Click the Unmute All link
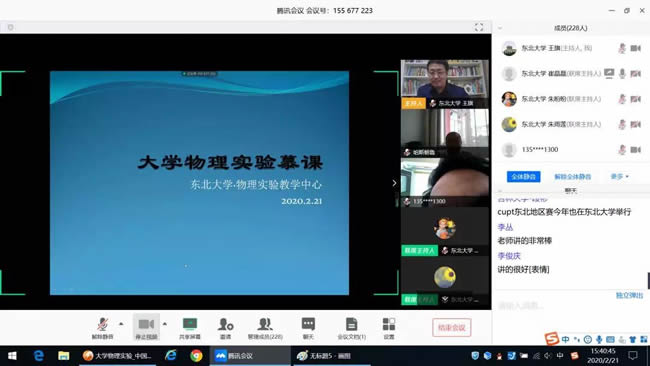The width and height of the screenshot is (650, 366). coord(572,177)
